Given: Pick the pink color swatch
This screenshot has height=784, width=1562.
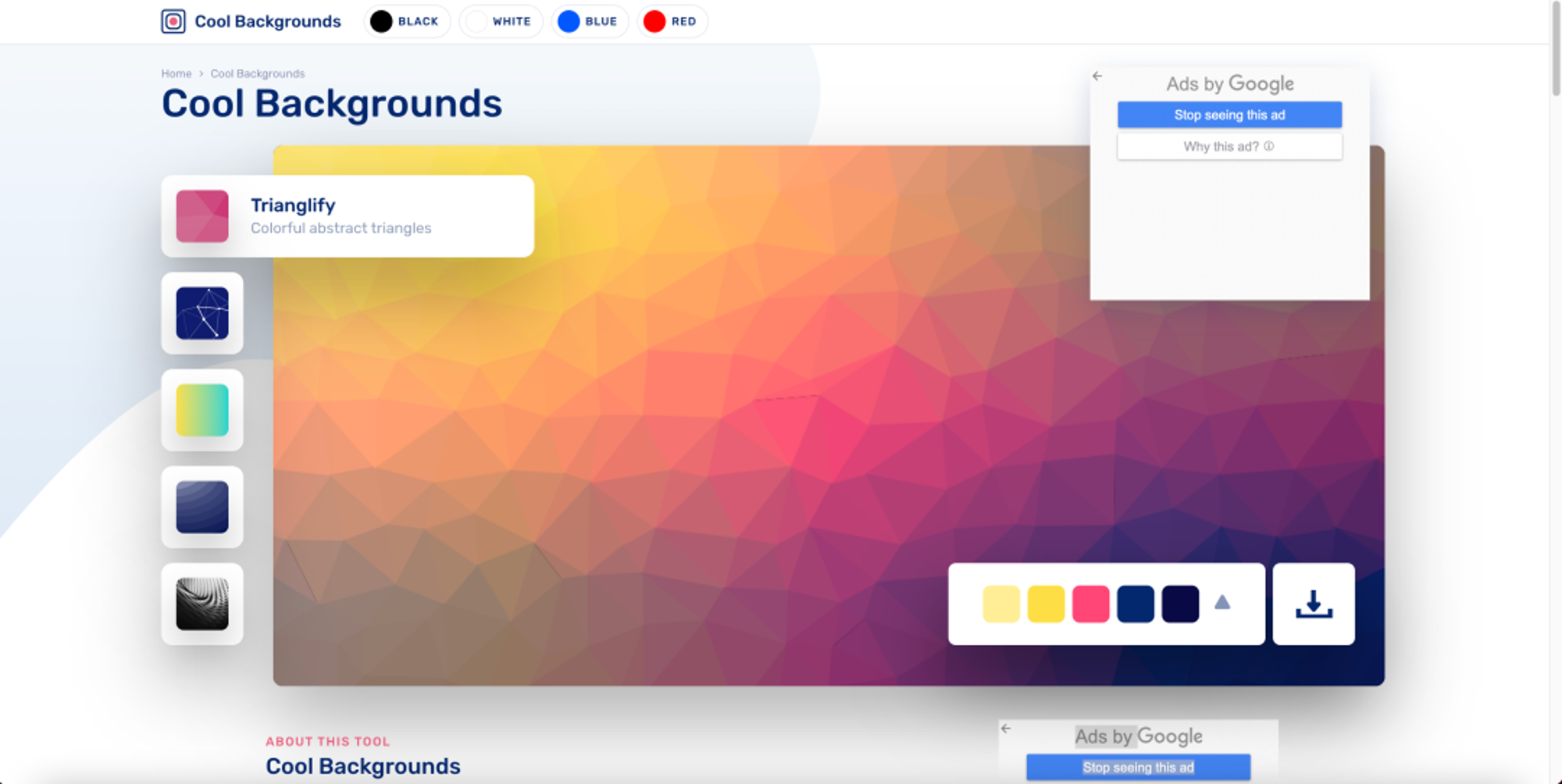Looking at the screenshot, I should point(1090,604).
